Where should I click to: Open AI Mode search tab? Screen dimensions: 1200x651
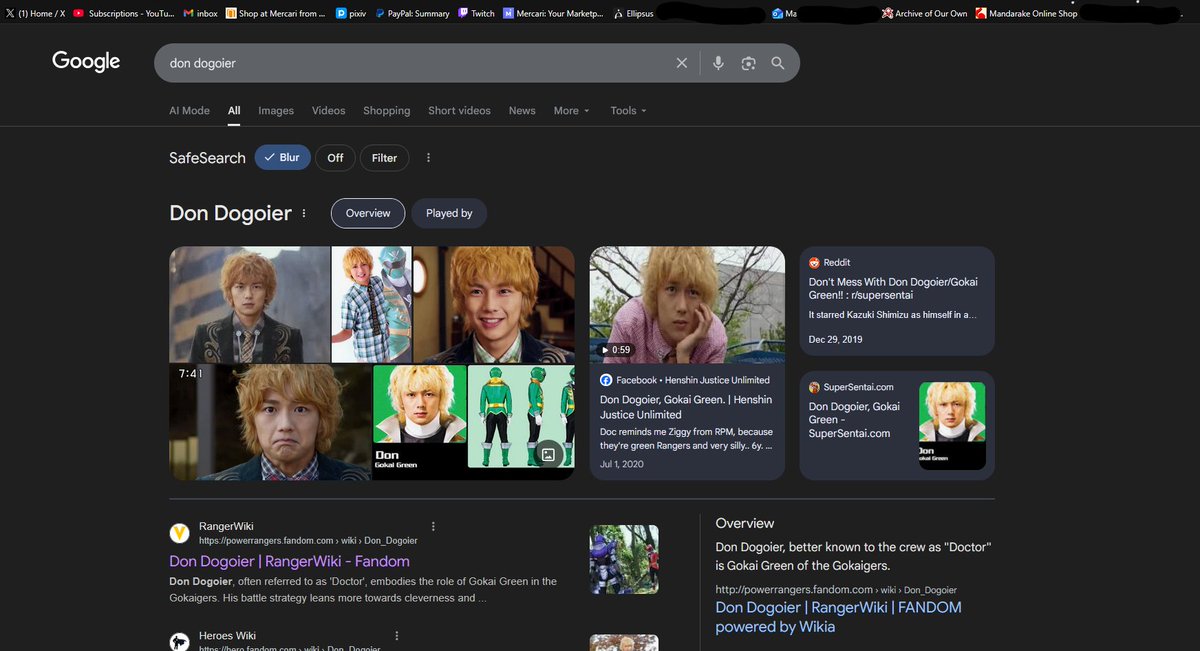coord(189,111)
